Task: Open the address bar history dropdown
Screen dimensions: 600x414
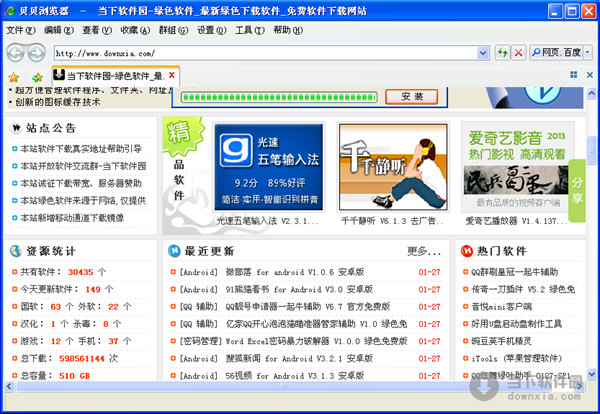Action: (483, 53)
